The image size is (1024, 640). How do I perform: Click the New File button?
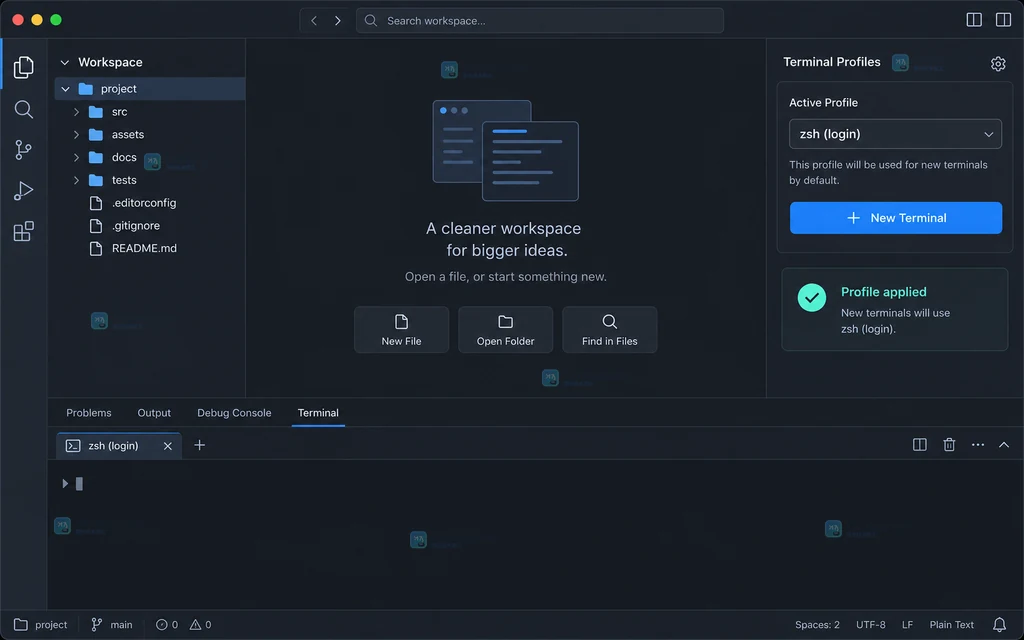tap(401, 330)
